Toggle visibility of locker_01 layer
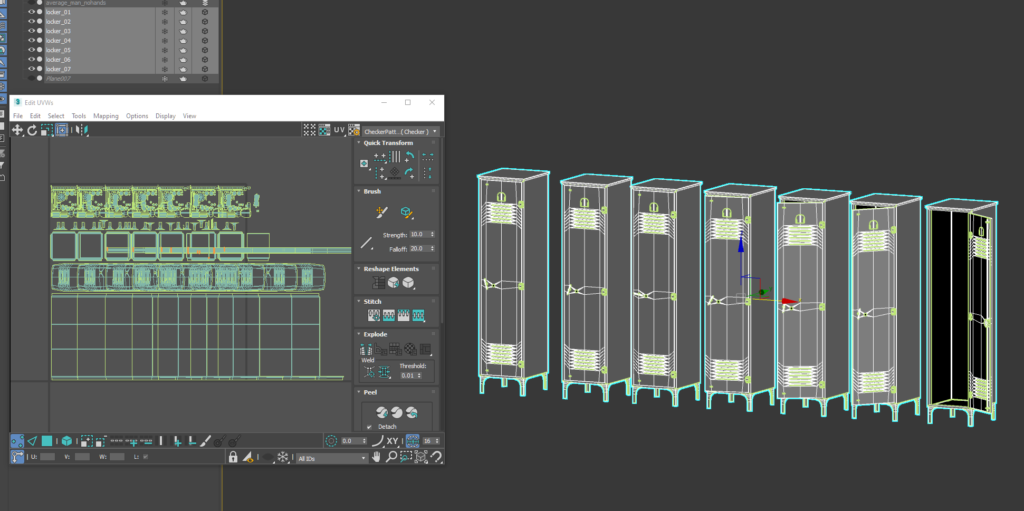Screen dimensions: 1024x511 pyautogui.click(x=31, y=12)
